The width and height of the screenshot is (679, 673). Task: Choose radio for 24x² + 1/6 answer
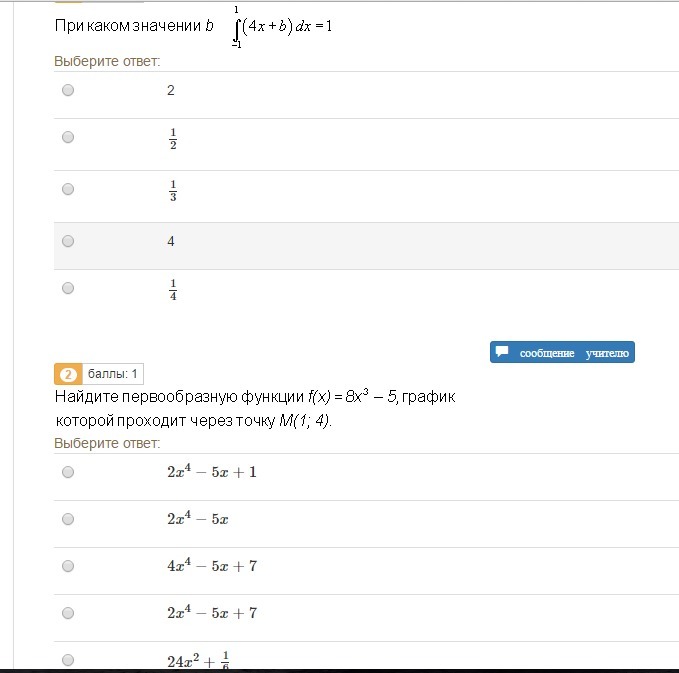pyautogui.click(x=68, y=660)
